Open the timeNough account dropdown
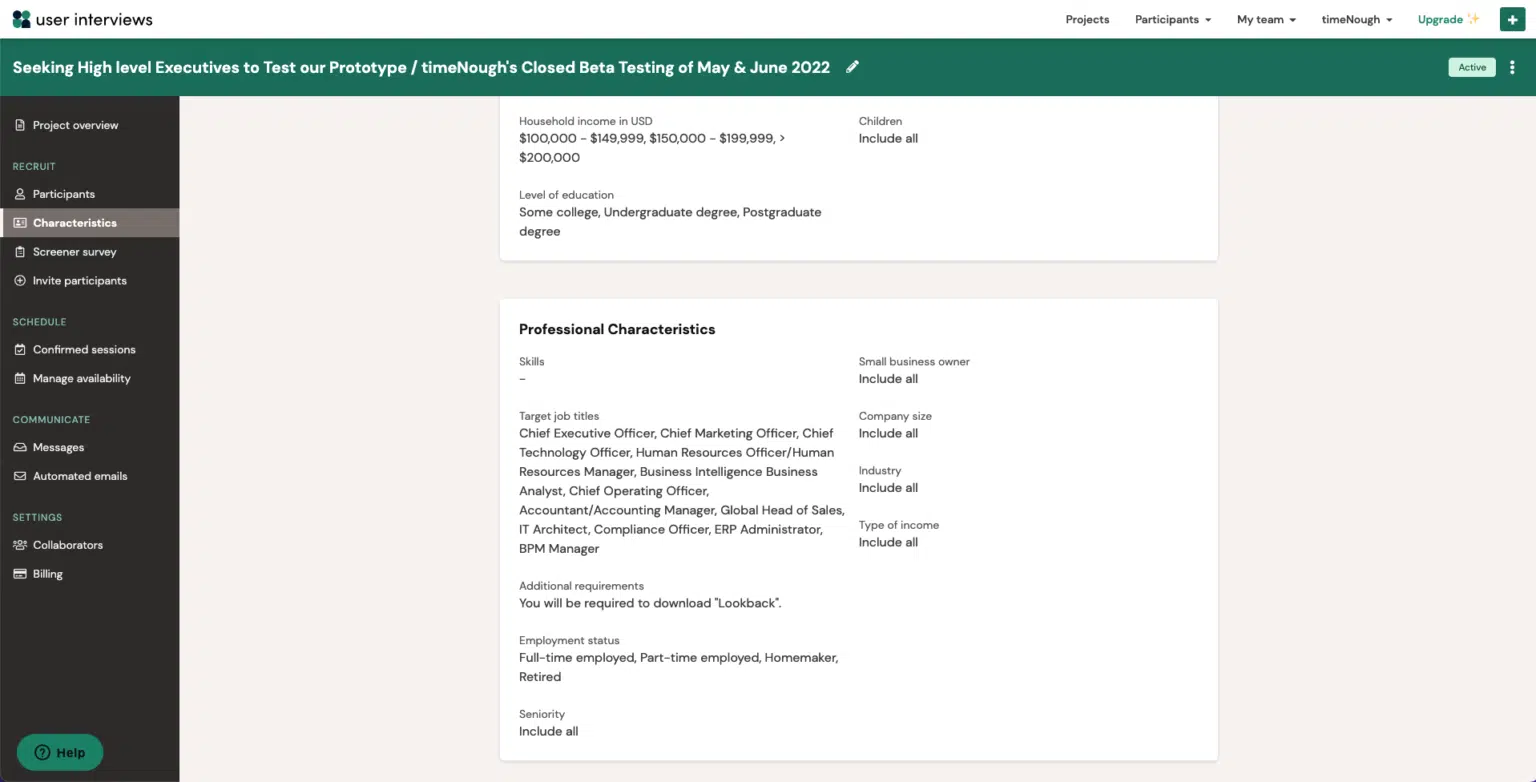This screenshot has height=782, width=1536. click(x=1356, y=19)
